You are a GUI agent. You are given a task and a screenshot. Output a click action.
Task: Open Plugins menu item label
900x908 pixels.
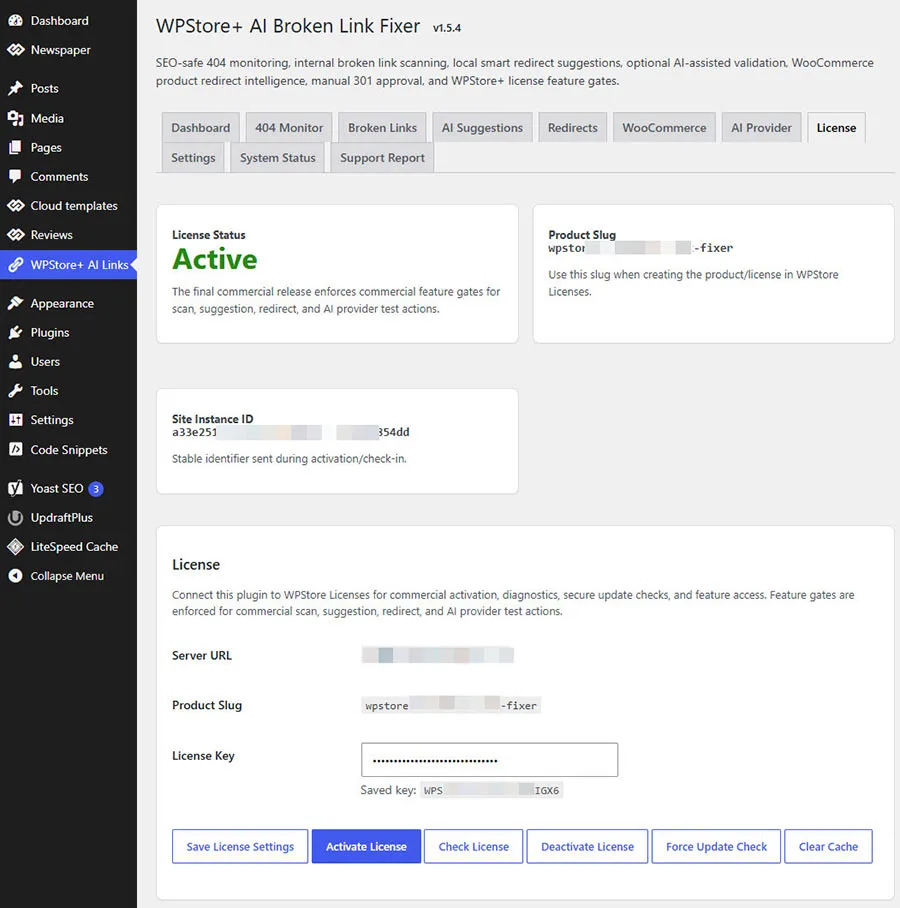tap(50, 332)
